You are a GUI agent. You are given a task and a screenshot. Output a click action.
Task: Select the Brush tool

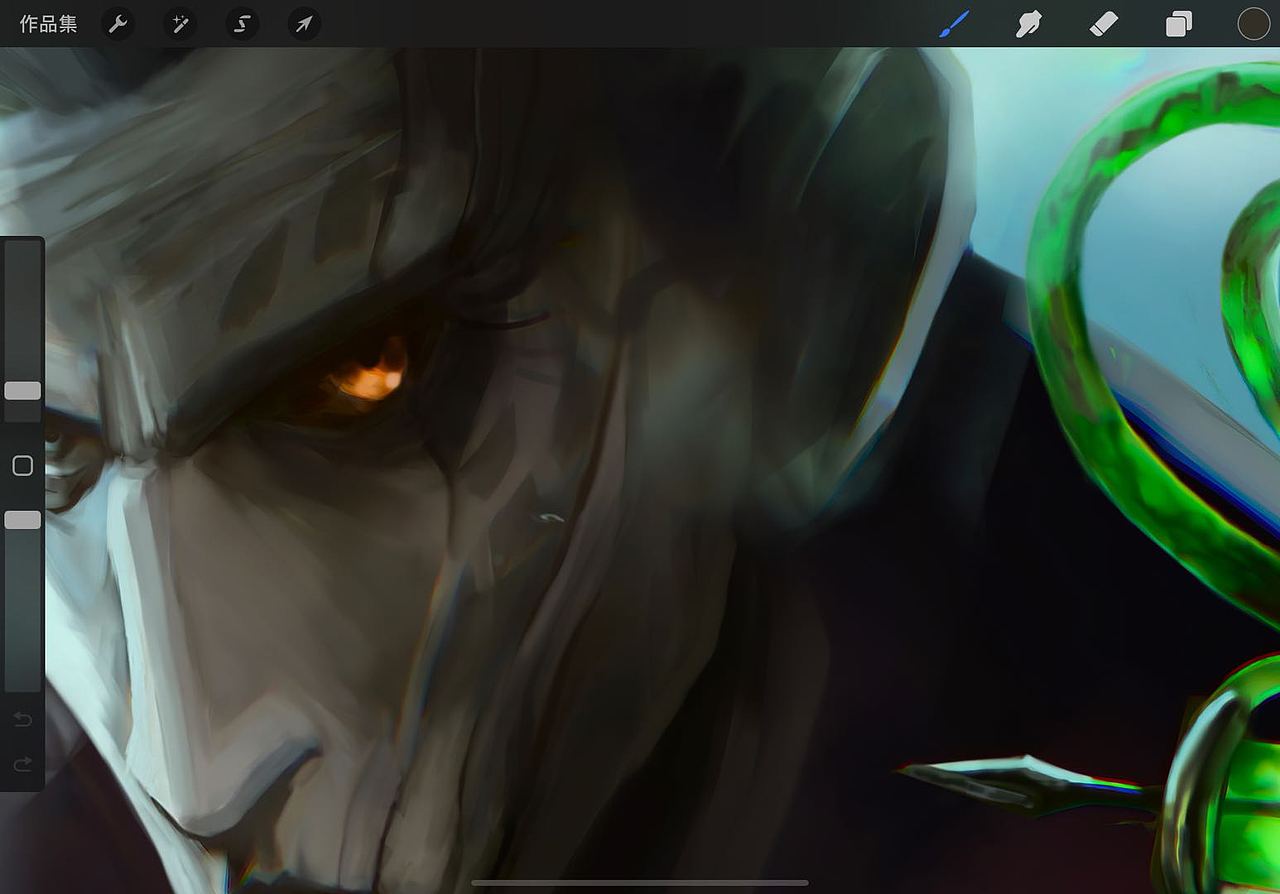954,24
